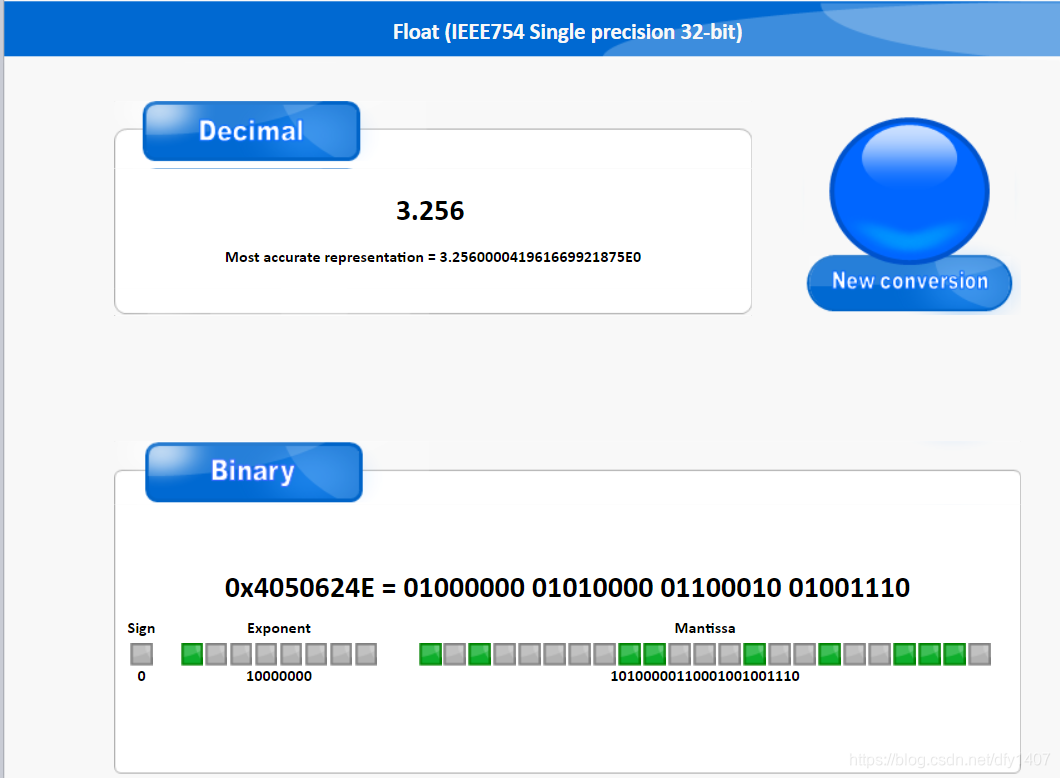Toggle the second green mantissa bit
The height and width of the screenshot is (778, 1060).
click(478, 654)
